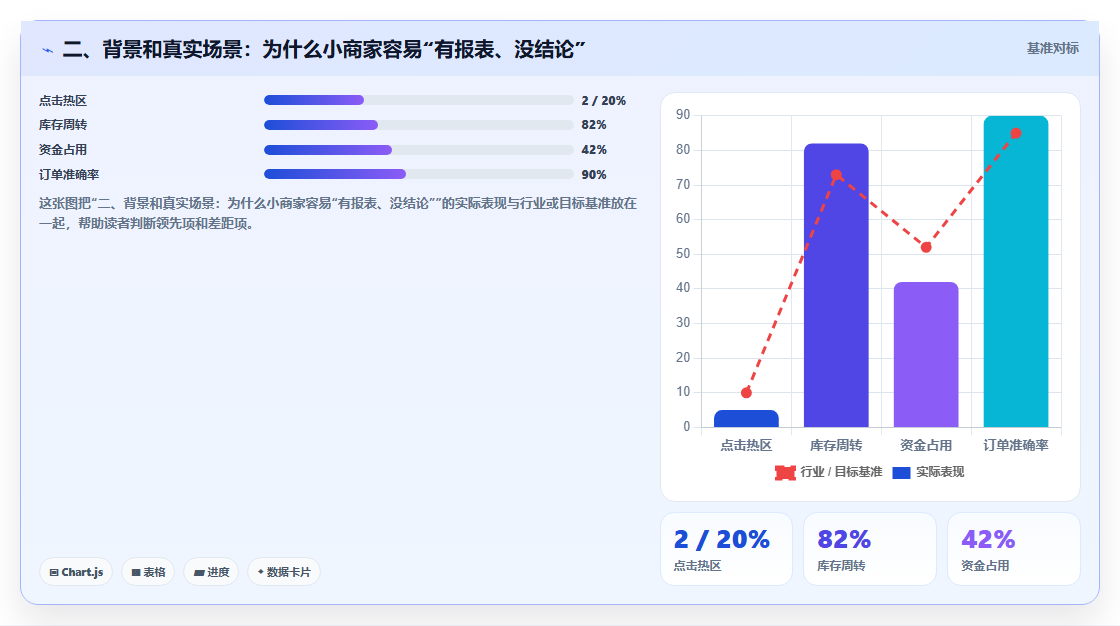The image size is (1120, 626).
Task: Click the 库存周转 bar in chart
Action: [836, 286]
